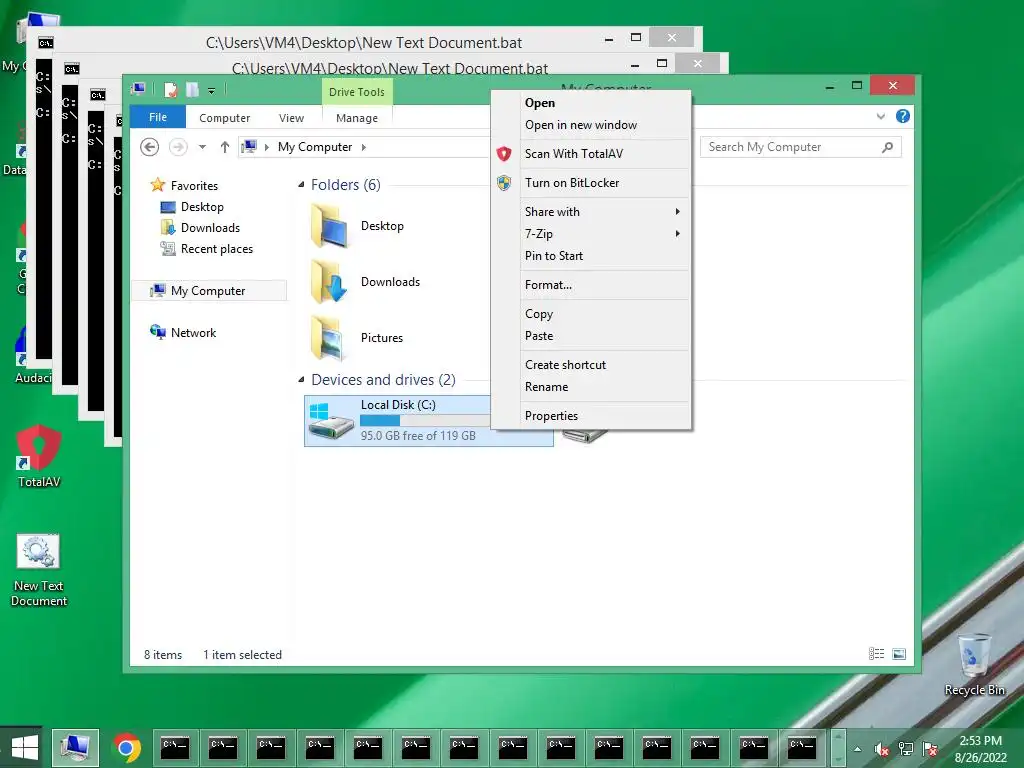Open Recycle Bin on desktop
Image resolution: width=1024 pixels, height=768 pixels.
(x=974, y=665)
